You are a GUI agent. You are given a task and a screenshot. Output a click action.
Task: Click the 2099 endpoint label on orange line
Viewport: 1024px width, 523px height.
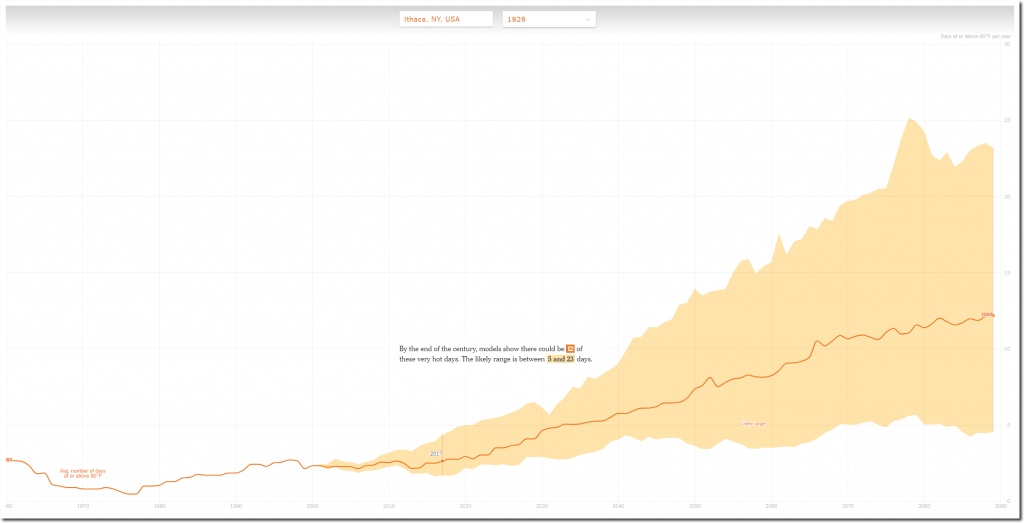(x=987, y=315)
